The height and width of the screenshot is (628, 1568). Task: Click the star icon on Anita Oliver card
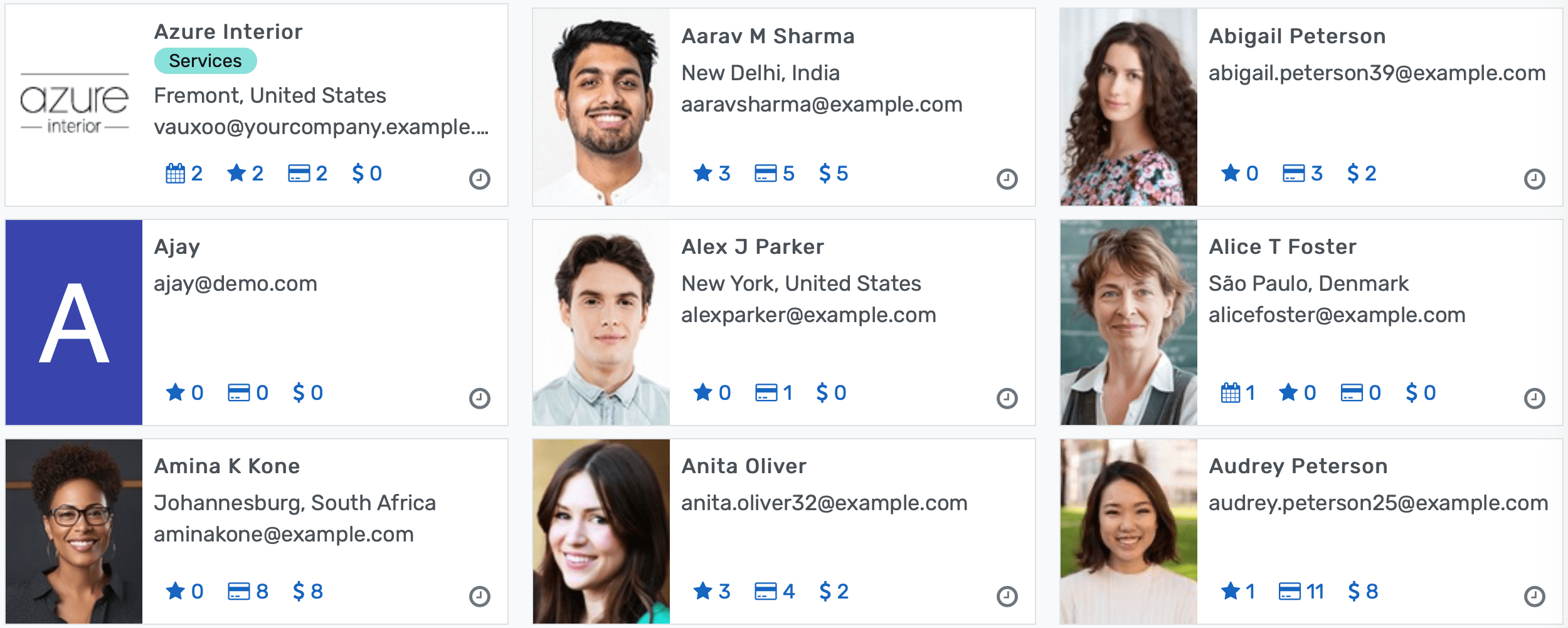click(702, 591)
